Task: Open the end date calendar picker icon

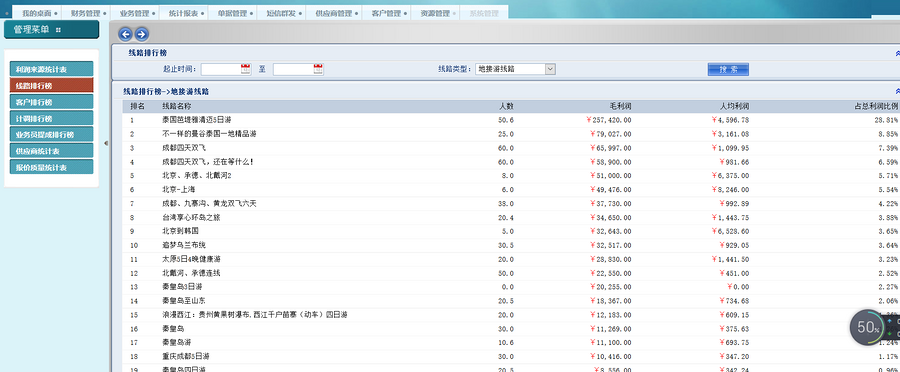Action: pyautogui.click(x=319, y=69)
